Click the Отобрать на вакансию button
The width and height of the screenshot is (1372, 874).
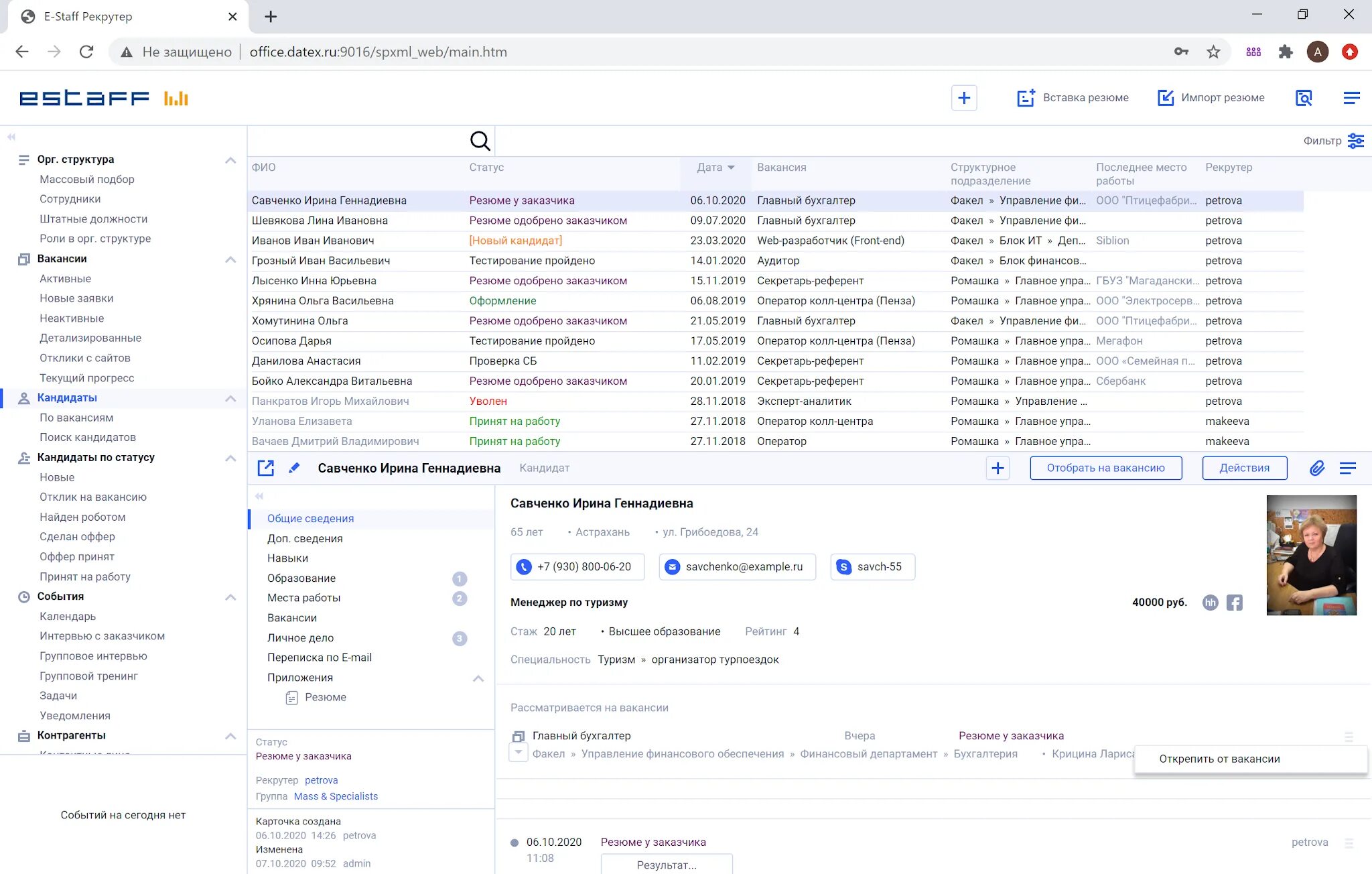[1105, 468]
